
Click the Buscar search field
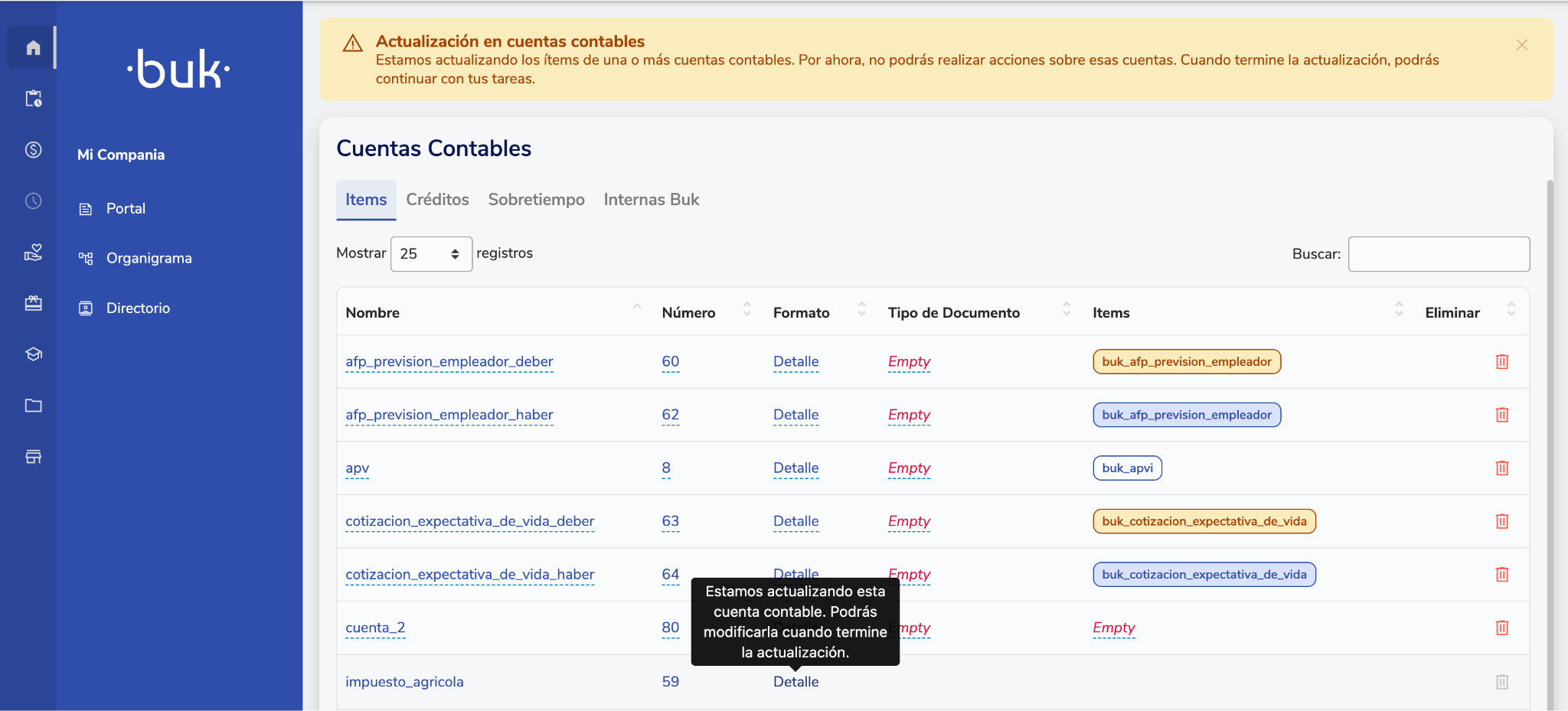click(x=1438, y=254)
